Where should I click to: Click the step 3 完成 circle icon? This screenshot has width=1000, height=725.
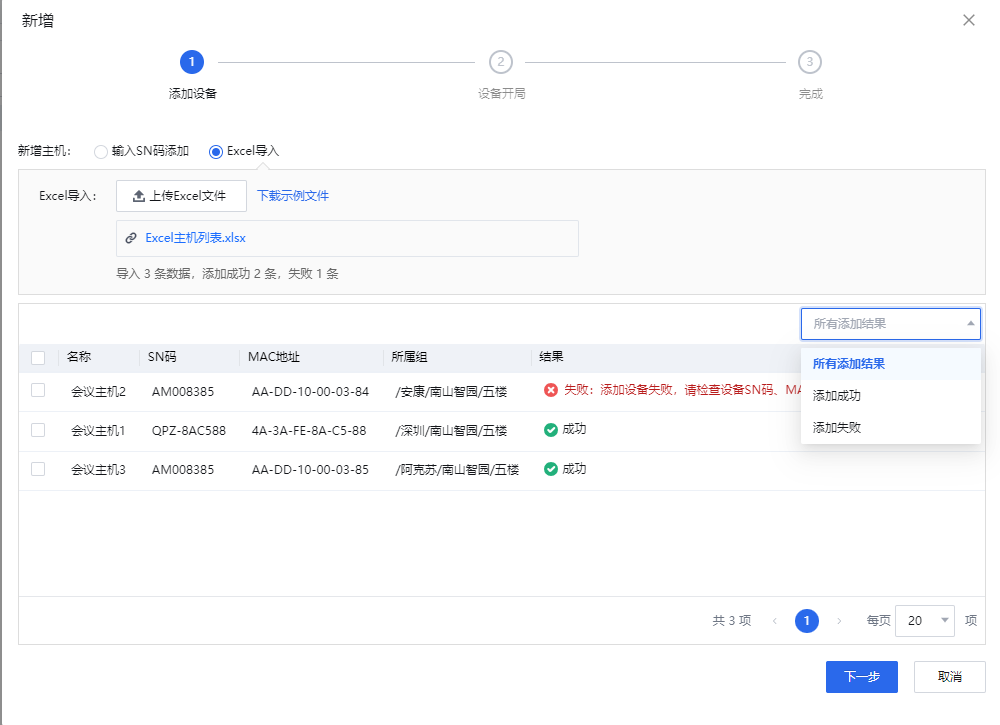coord(810,62)
